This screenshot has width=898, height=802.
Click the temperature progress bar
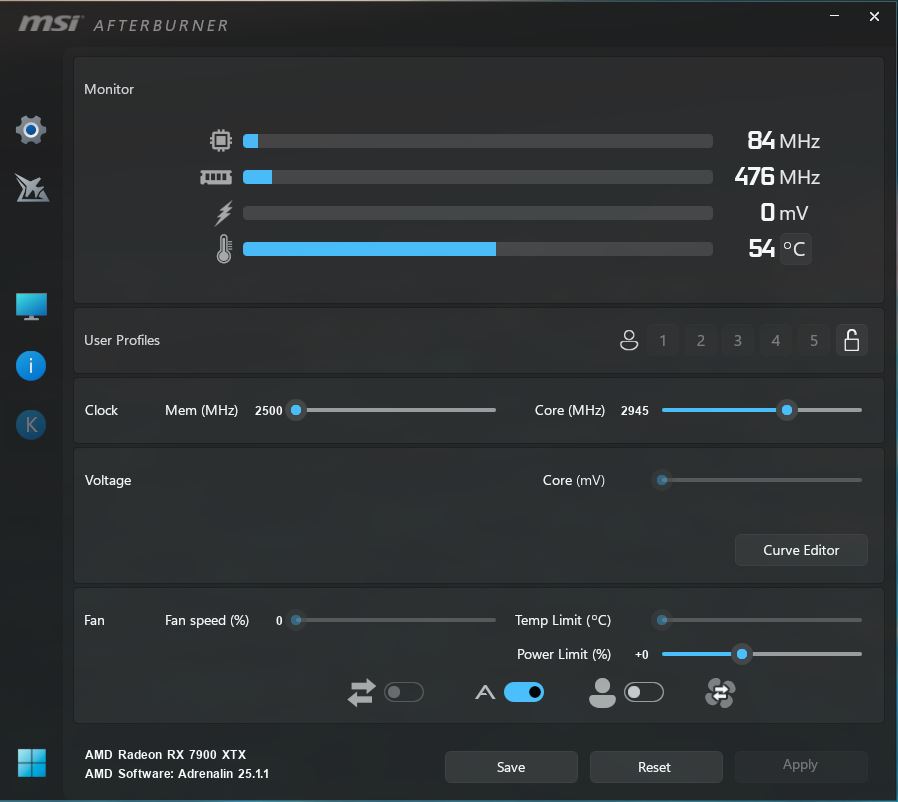tap(478, 249)
